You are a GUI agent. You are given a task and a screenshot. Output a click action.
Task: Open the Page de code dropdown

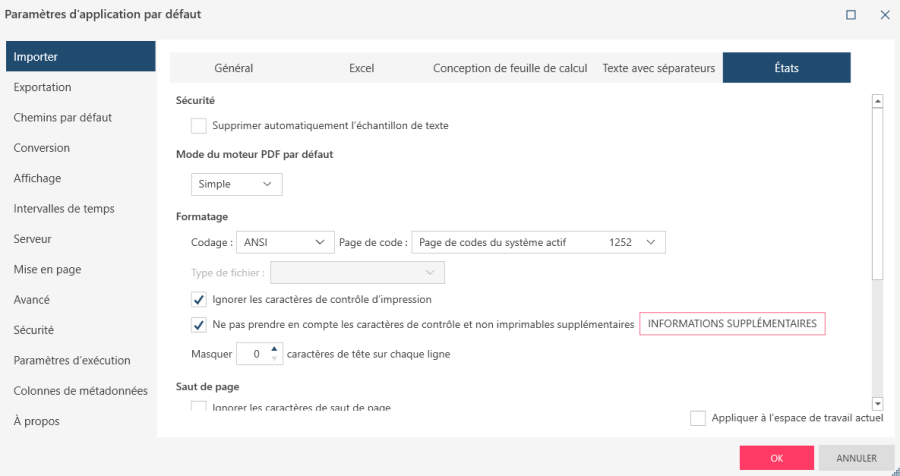(538, 242)
